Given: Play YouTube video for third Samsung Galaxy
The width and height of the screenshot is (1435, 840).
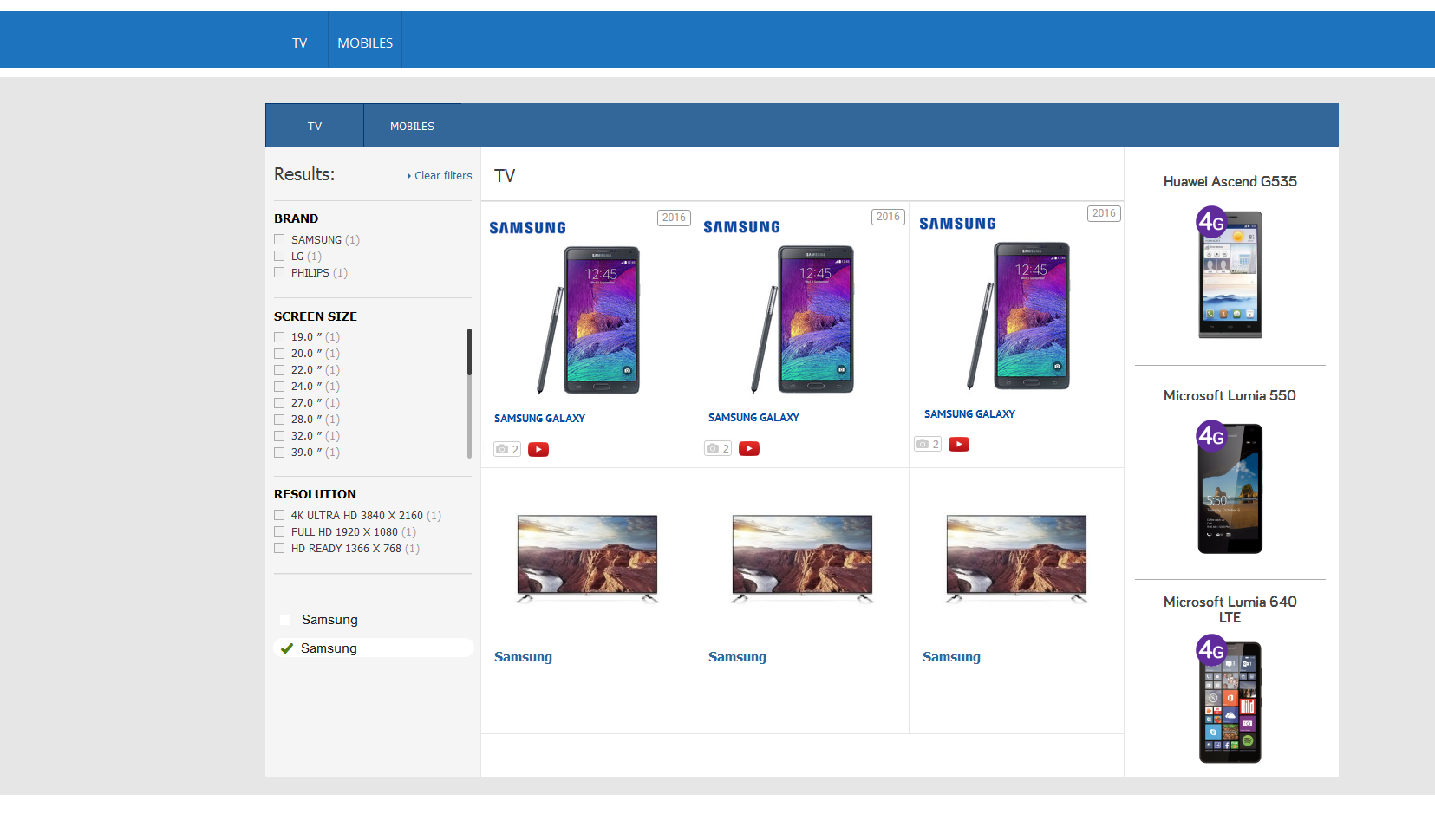Looking at the screenshot, I should (959, 444).
